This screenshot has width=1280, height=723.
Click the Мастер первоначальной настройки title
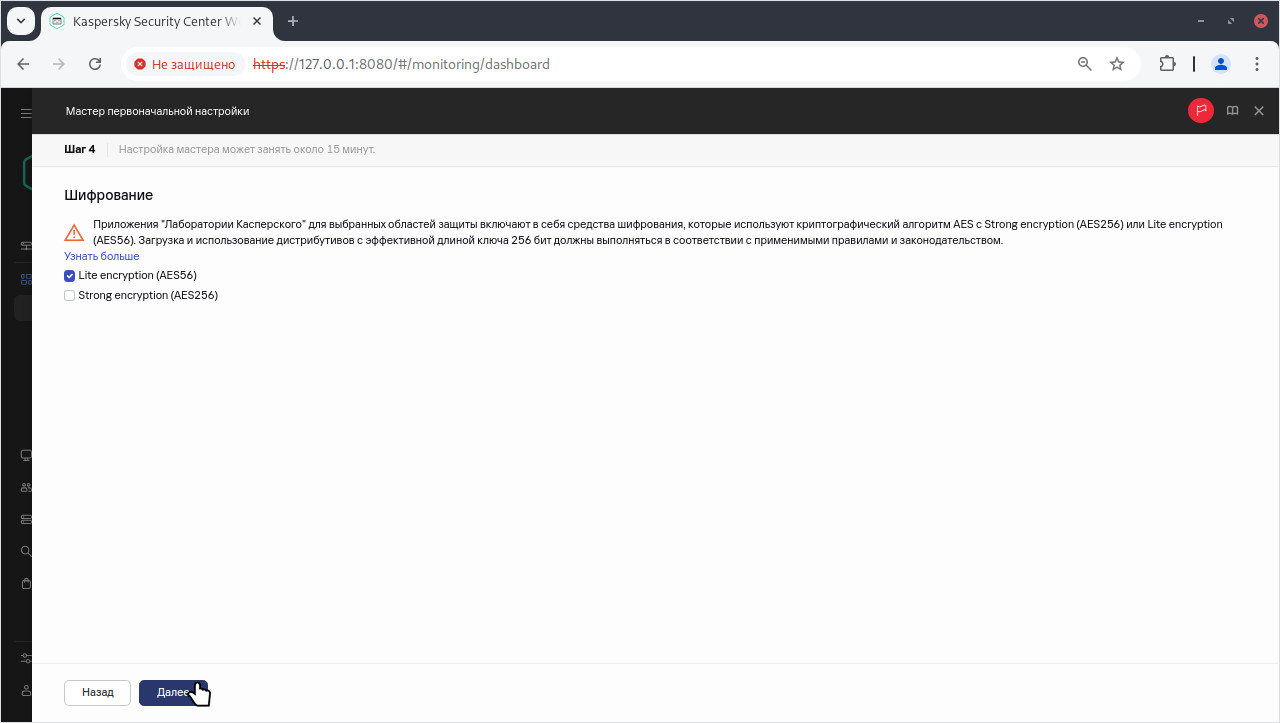coord(157,111)
